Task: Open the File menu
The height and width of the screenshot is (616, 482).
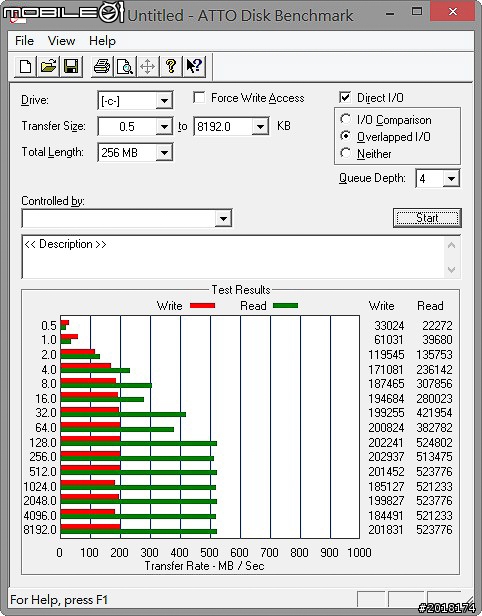Action: (x=24, y=40)
